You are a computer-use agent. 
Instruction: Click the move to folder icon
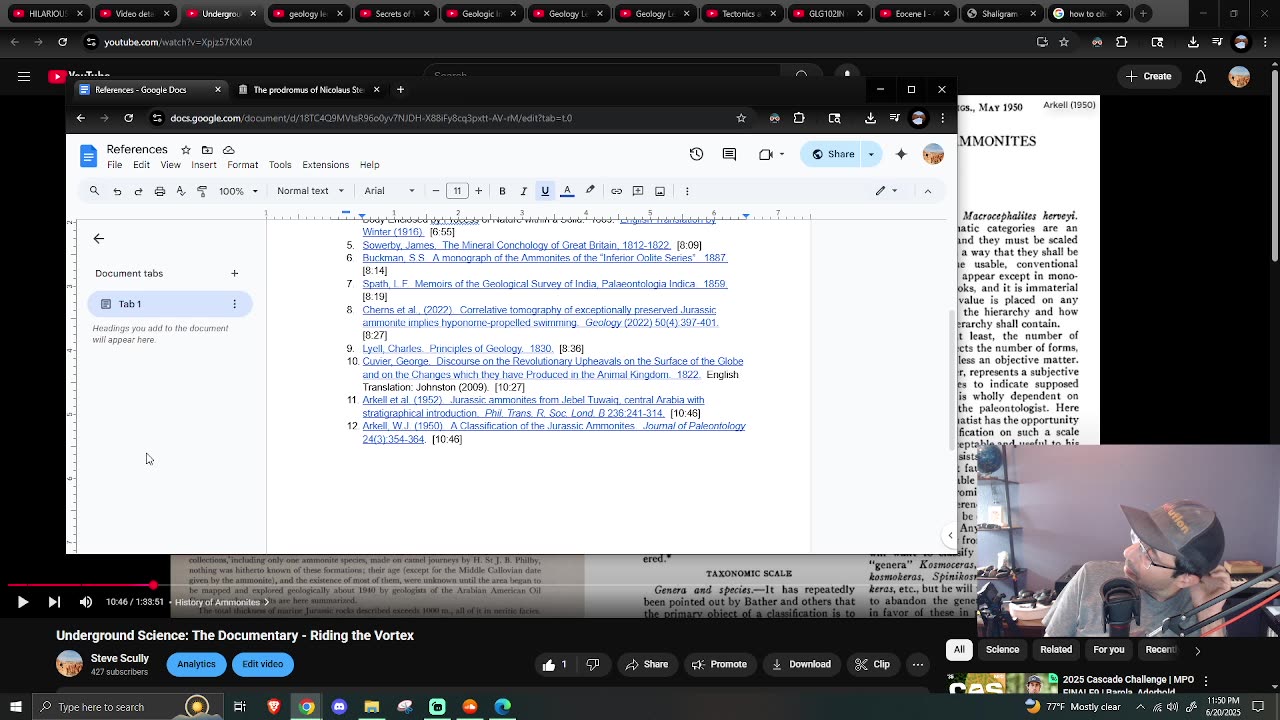207,150
